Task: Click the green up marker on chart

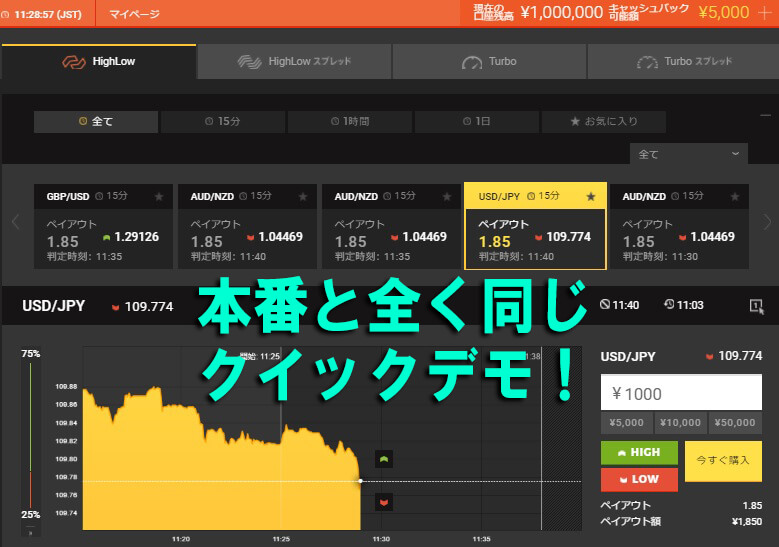Action: 384,459
